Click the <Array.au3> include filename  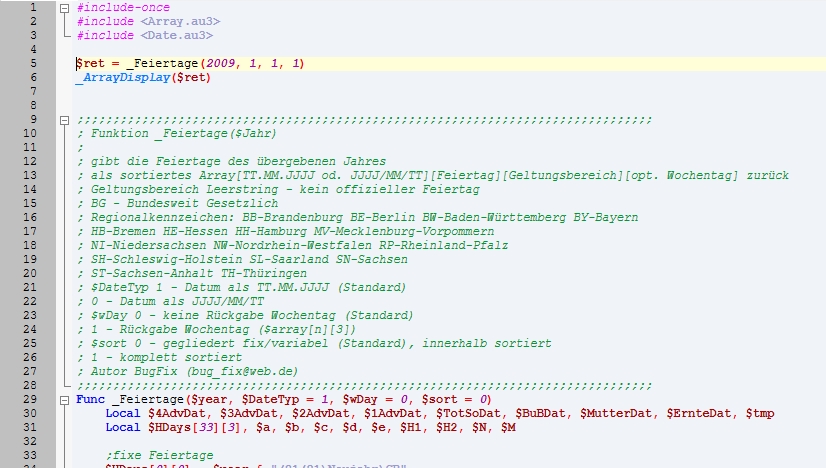180,21
